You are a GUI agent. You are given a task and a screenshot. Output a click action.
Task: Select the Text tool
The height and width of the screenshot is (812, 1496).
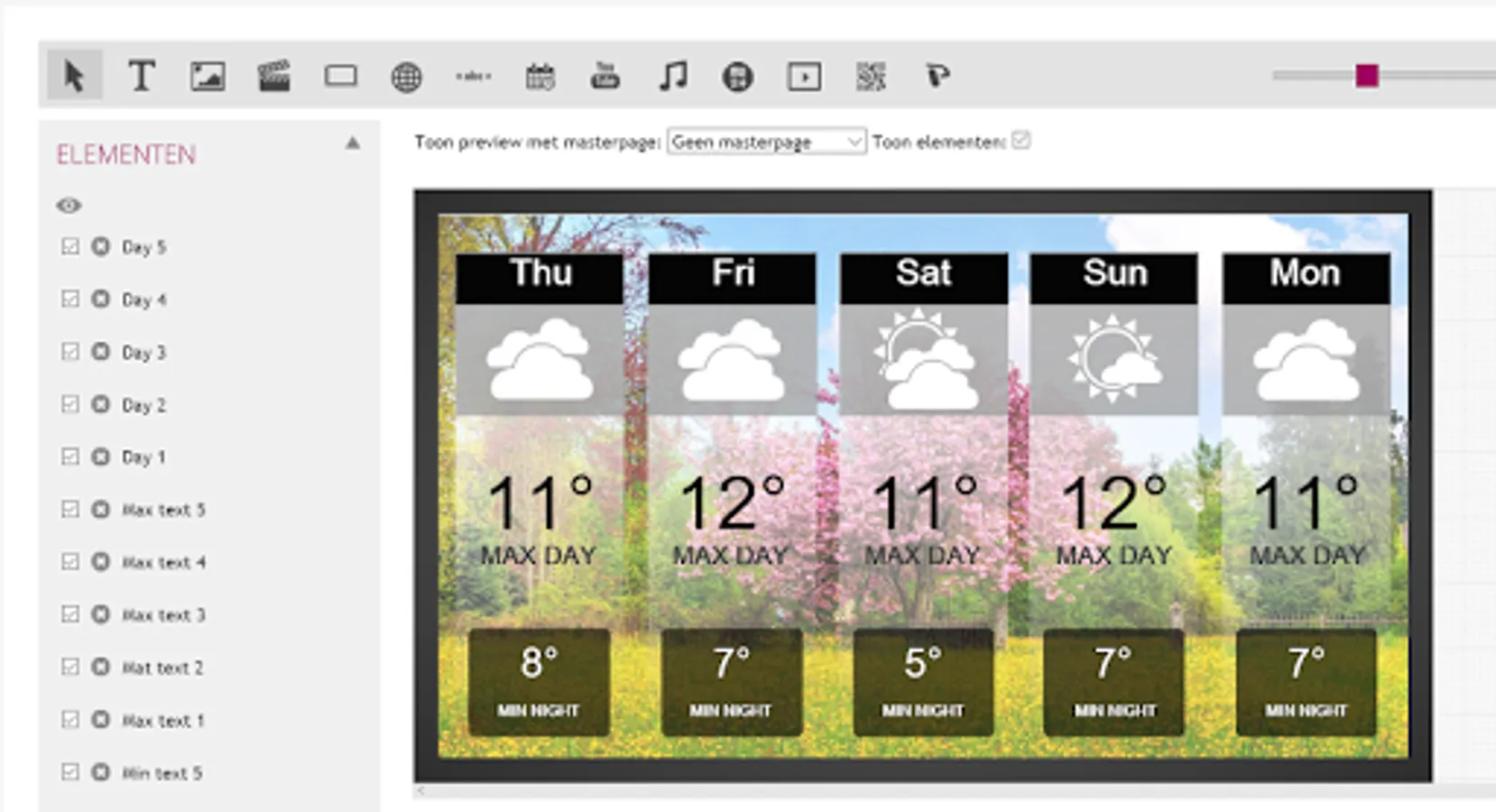pos(141,76)
